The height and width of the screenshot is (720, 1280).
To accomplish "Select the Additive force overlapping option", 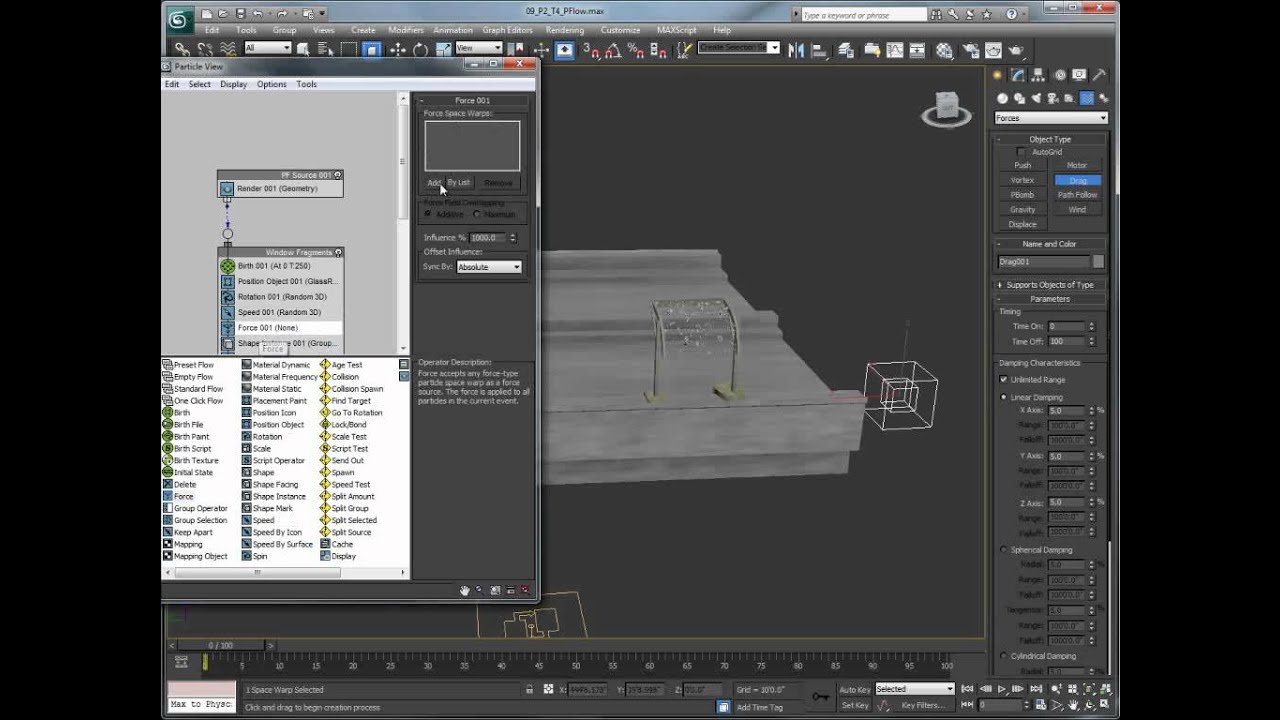I will [428, 214].
